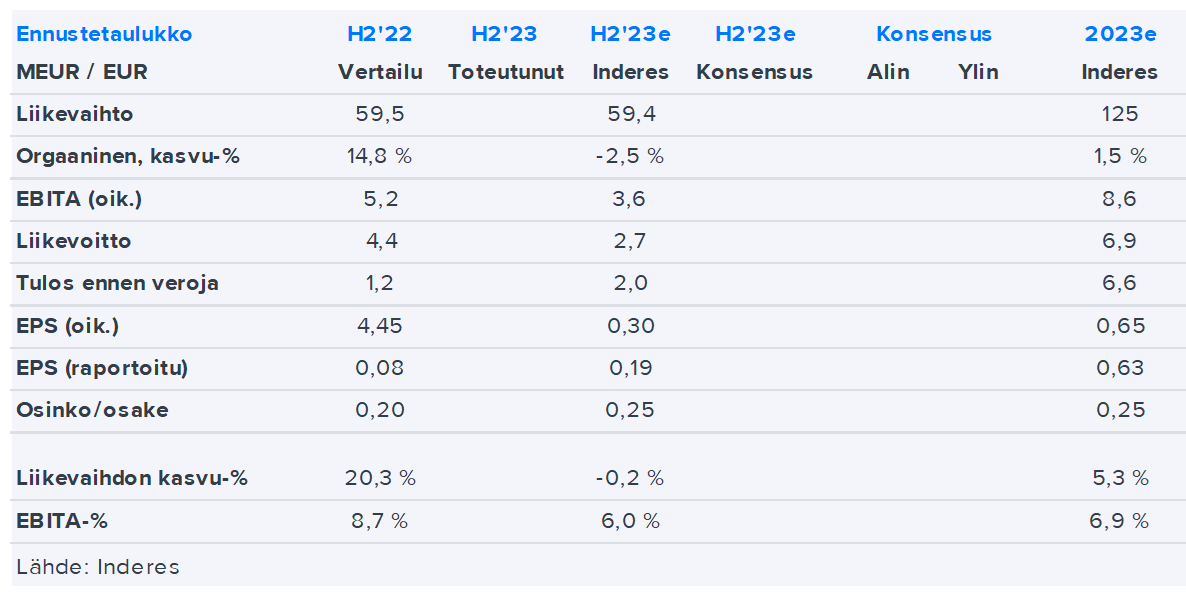
Task: Click the Ennustetaulukko table title
Action: pos(104,34)
